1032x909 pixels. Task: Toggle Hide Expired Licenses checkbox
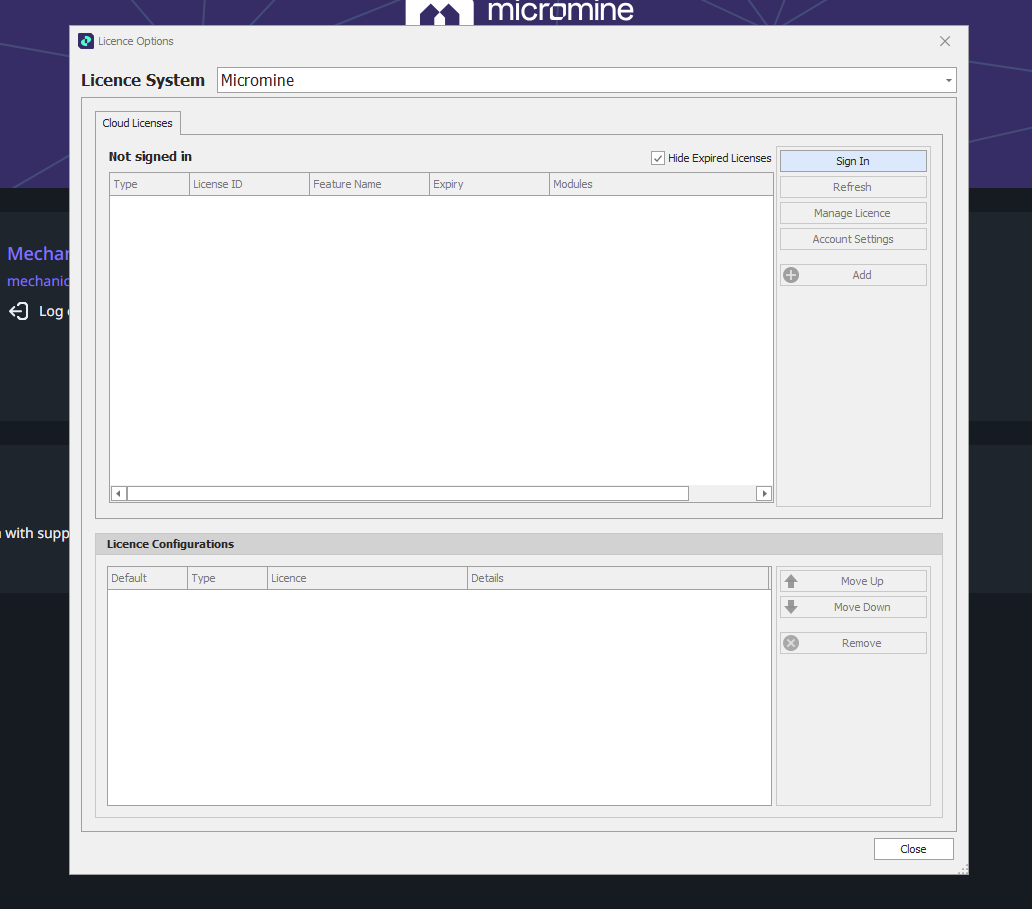pyautogui.click(x=658, y=158)
